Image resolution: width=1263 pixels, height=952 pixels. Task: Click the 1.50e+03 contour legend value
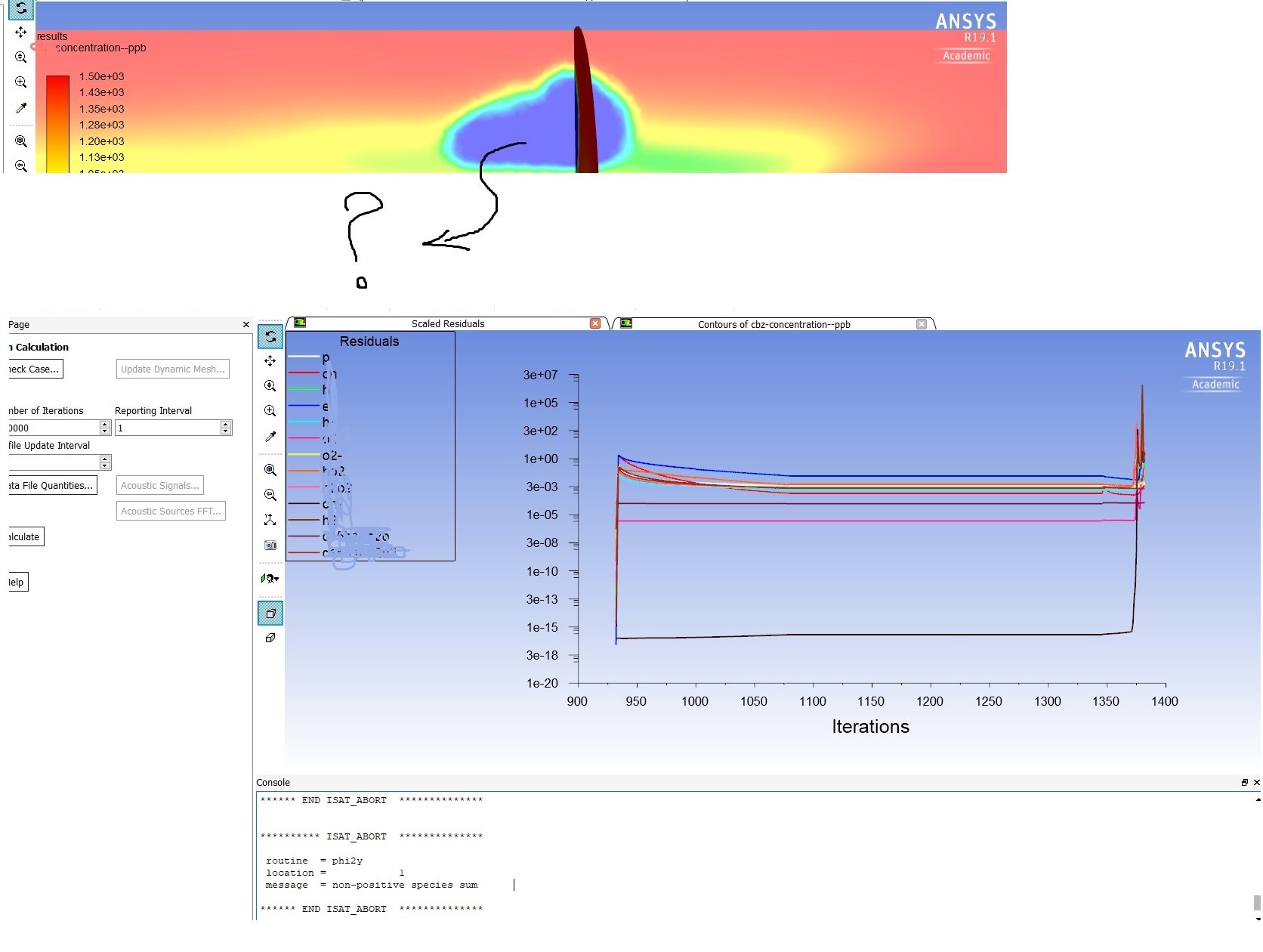102,76
